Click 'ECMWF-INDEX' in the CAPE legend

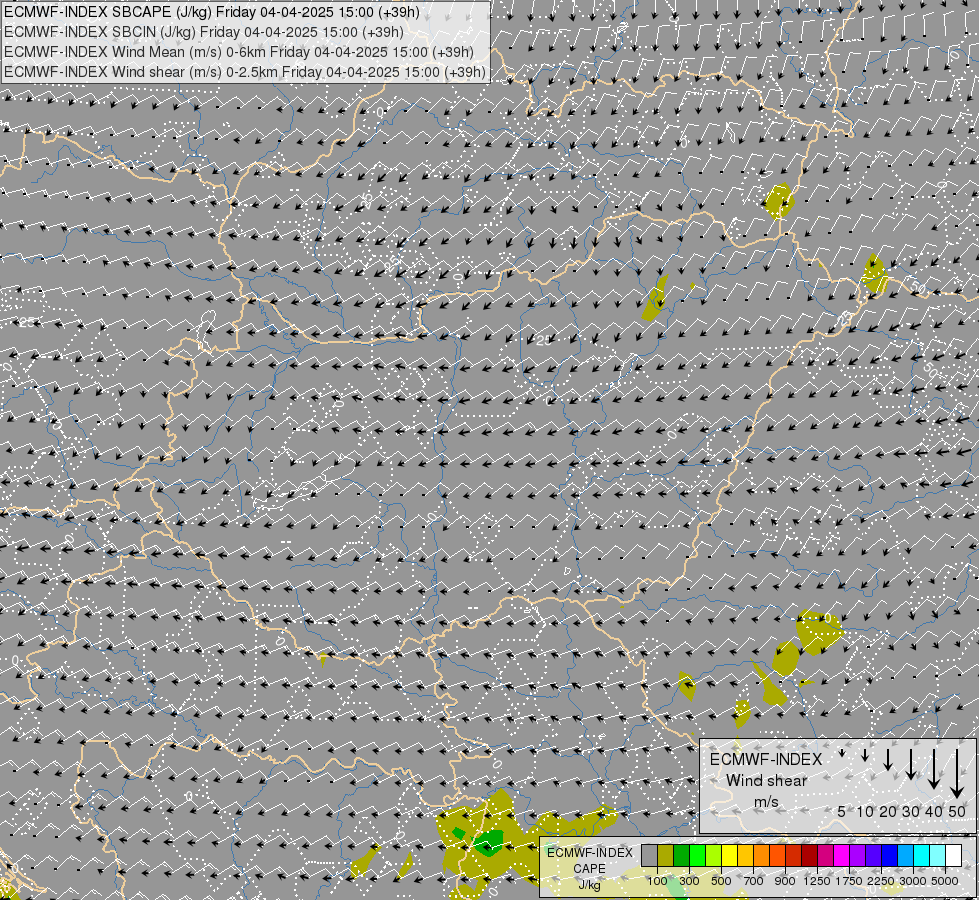tap(589, 853)
